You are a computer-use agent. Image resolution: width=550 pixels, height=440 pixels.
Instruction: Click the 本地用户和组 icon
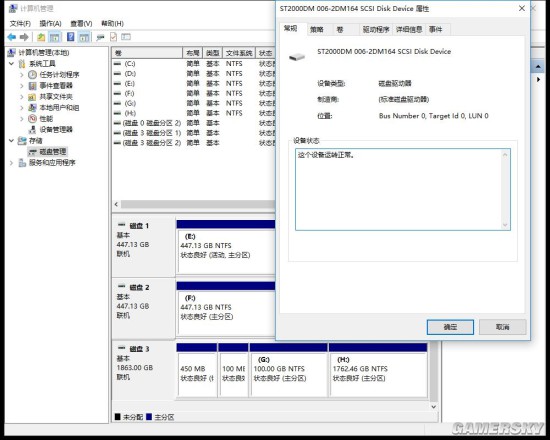point(32,107)
